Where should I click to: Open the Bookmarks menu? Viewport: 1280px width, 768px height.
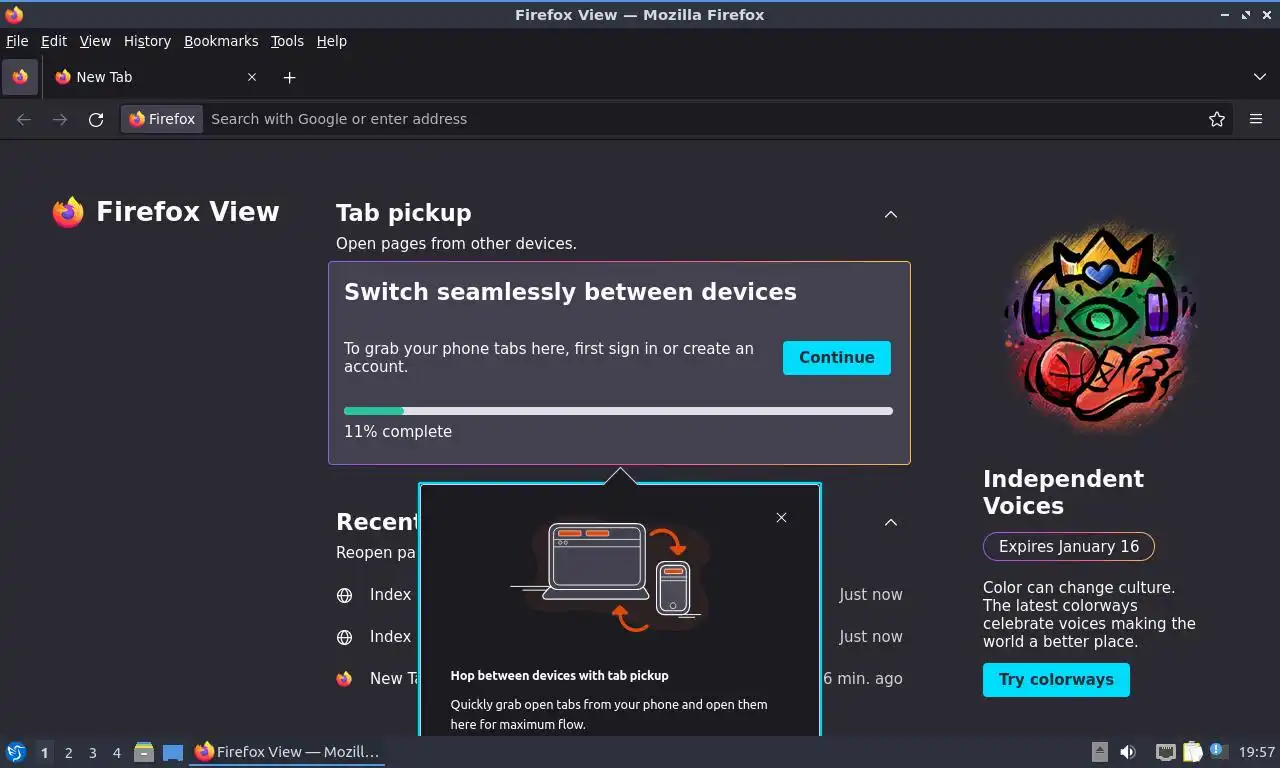pyautogui.click(x=221, y=41)
